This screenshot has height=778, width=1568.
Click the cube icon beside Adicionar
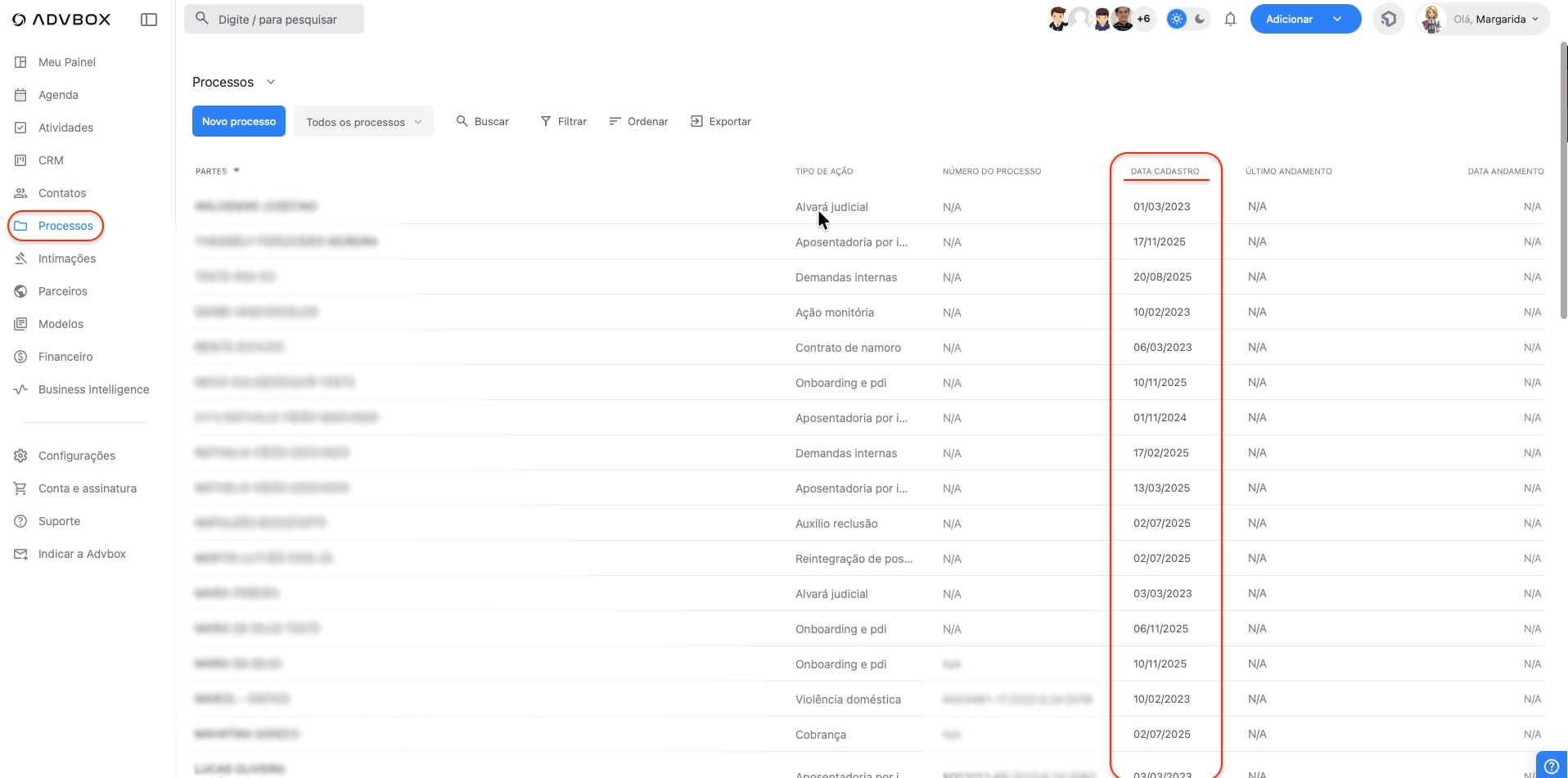[x=1388, y=19]
